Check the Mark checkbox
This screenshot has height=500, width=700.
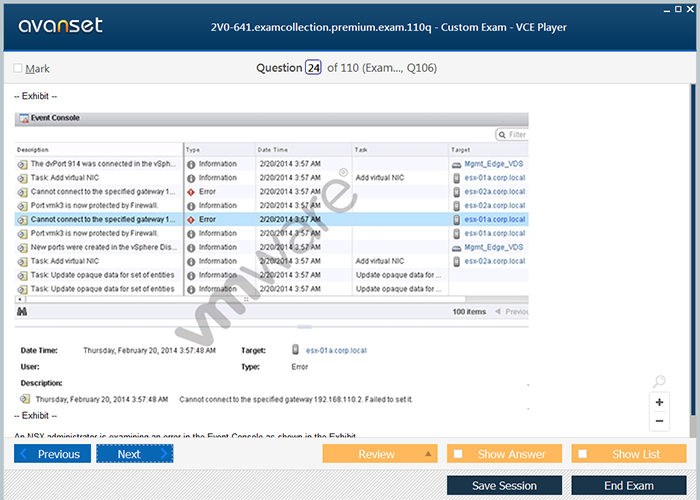18,68
